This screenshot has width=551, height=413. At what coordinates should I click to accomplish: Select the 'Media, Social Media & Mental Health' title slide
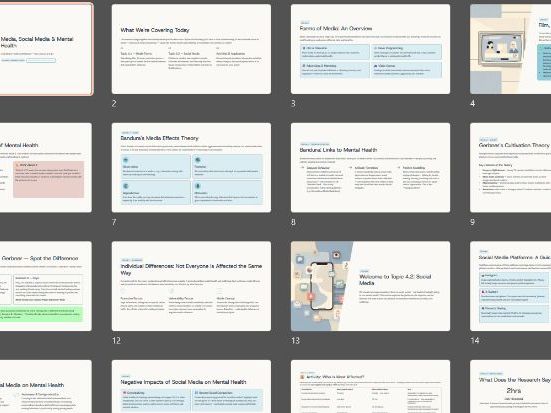pos(46,49)
